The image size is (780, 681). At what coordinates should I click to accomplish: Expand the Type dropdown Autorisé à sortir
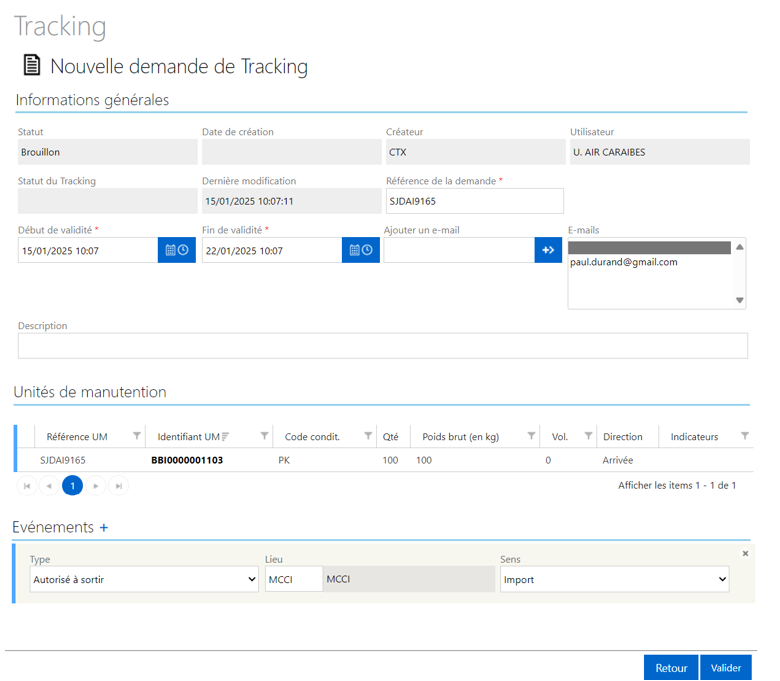[x=143, y=579]
